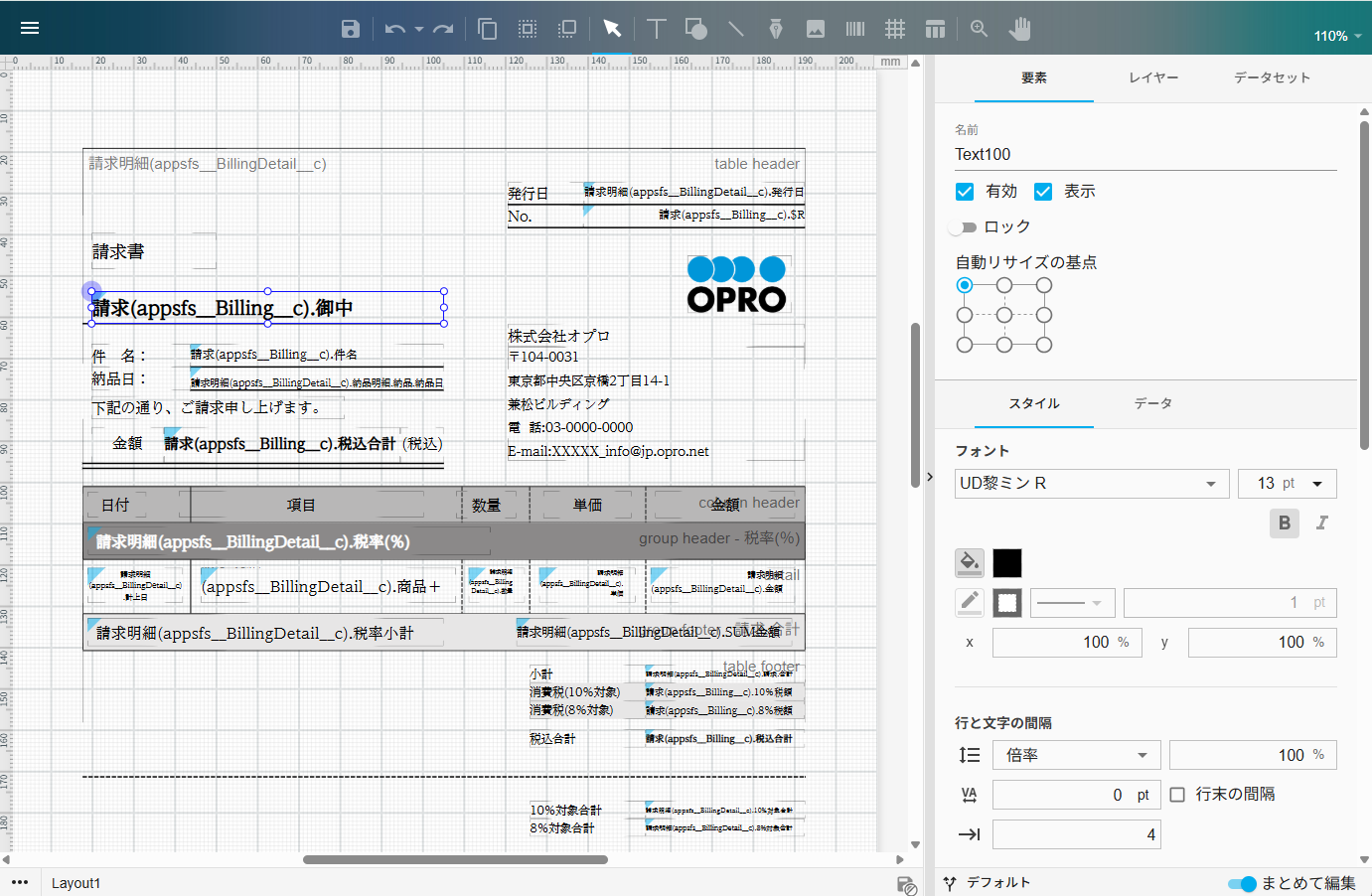Collapse the right properties panel arrow
This screenshot has width=1372, height=896.
point(930,477)
